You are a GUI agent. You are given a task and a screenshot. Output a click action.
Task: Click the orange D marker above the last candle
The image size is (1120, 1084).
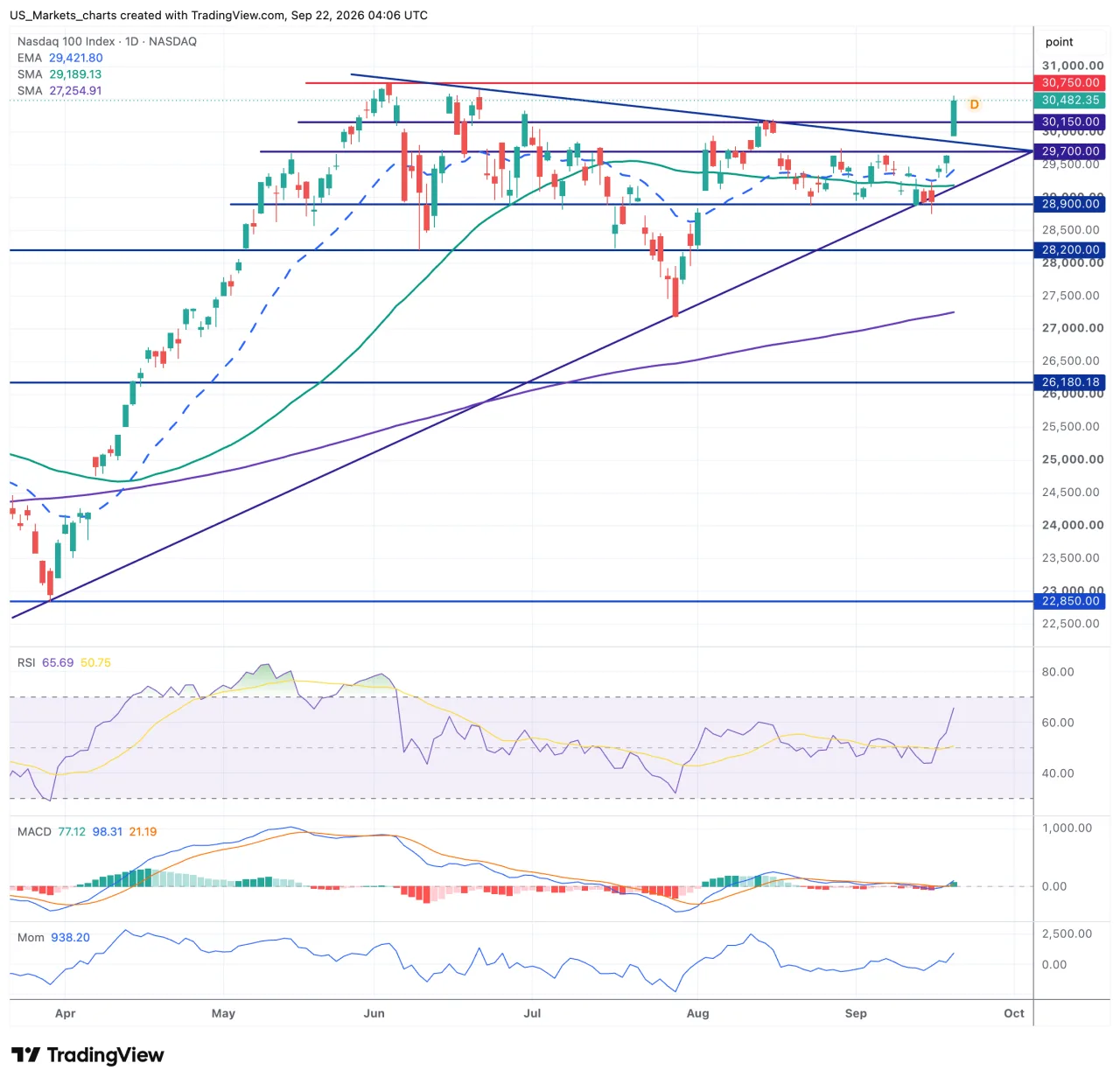(974, 105)
